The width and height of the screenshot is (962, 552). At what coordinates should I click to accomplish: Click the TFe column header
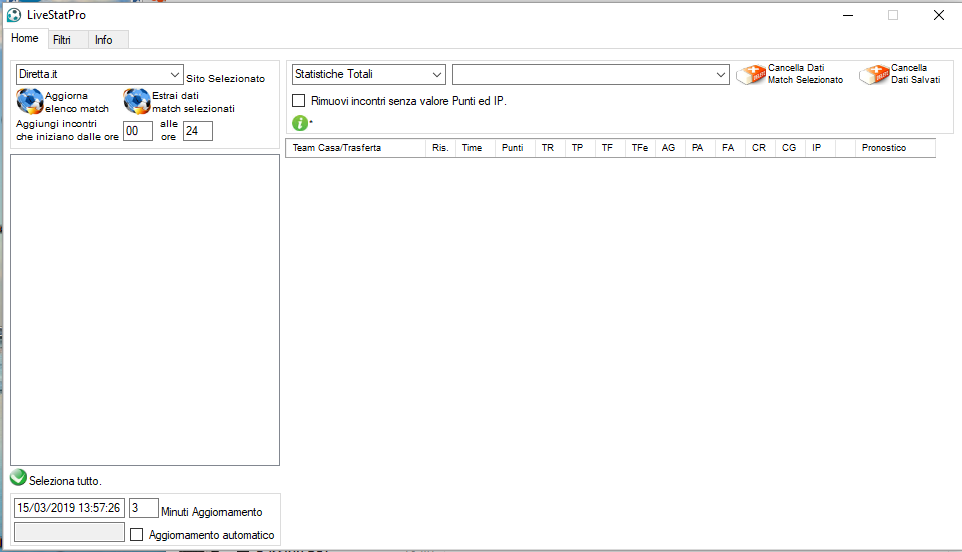coord(641,148)
